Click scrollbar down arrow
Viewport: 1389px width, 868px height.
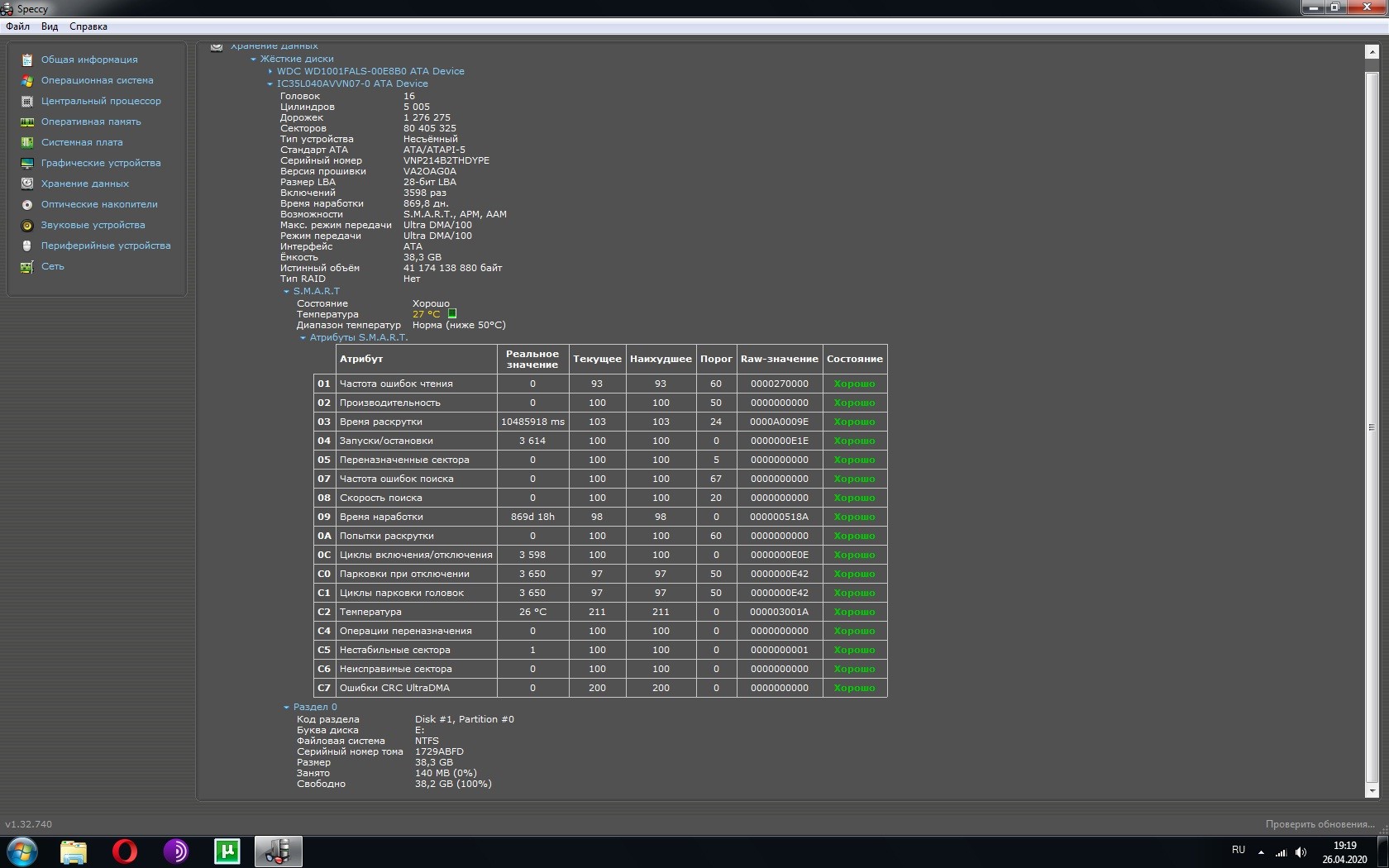[x=1372, y=791]
